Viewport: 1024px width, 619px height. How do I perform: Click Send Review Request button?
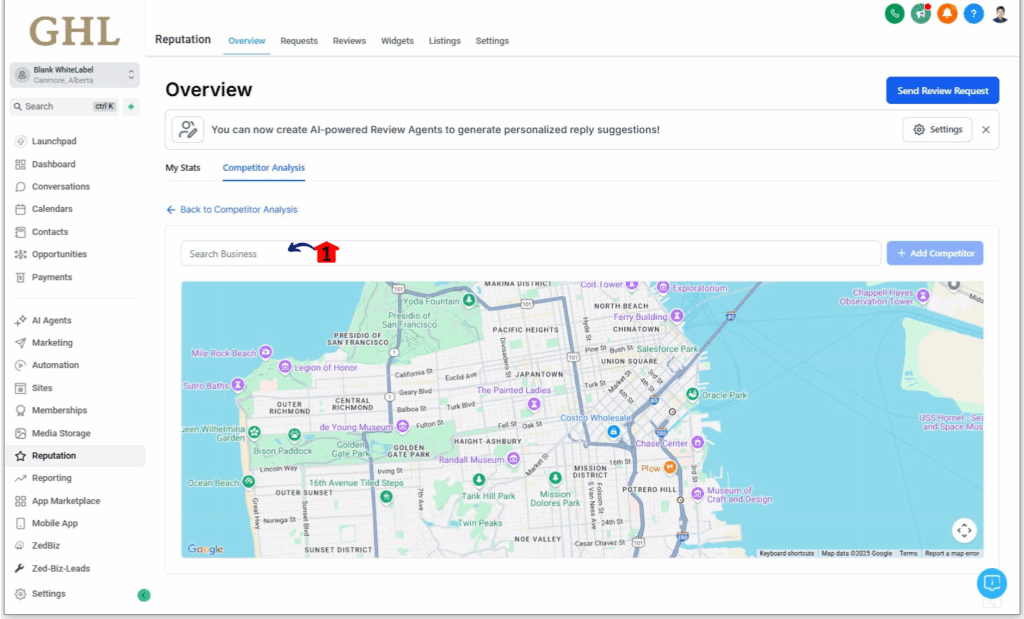(942, 91)
